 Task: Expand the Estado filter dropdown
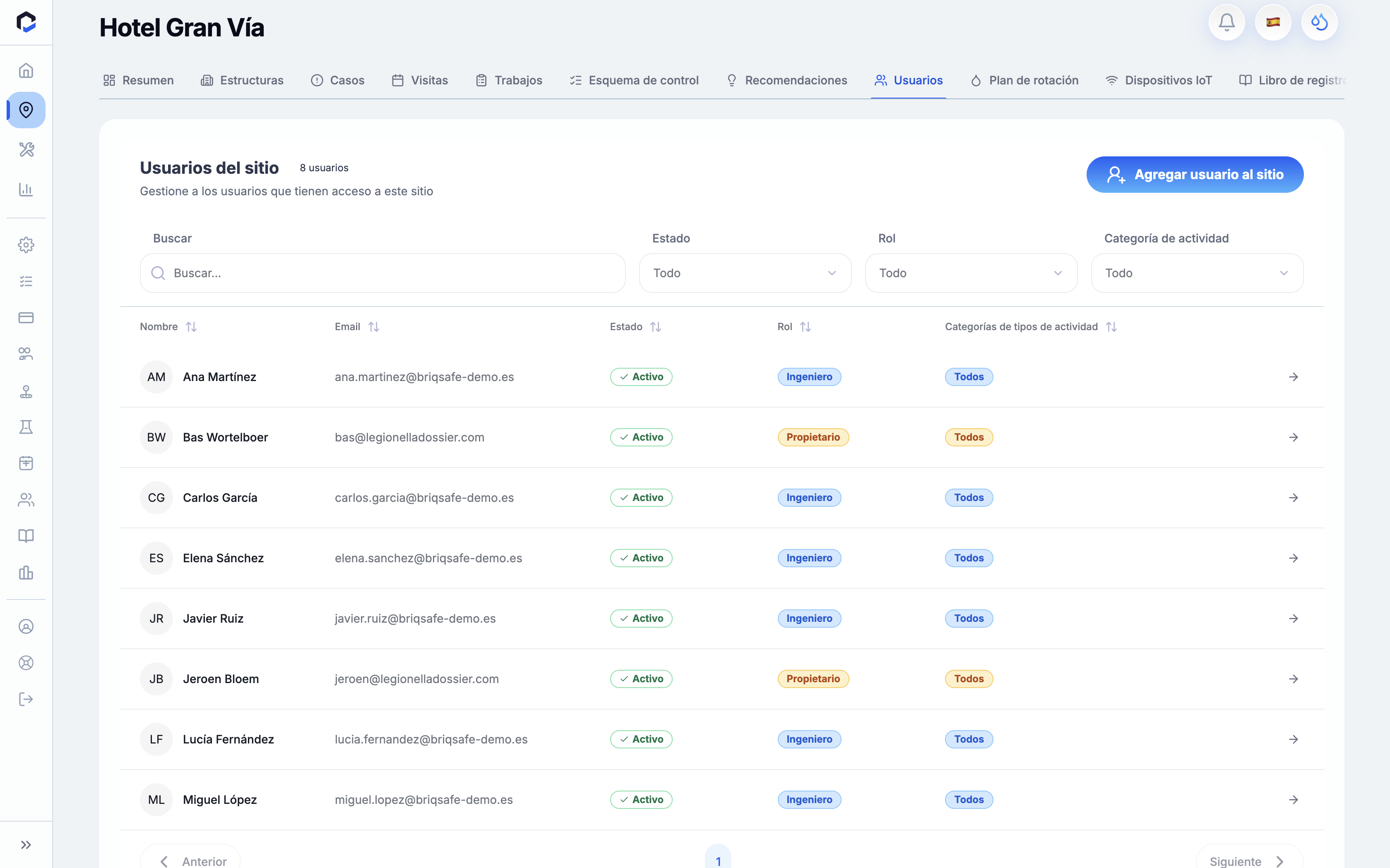point(745,273)
